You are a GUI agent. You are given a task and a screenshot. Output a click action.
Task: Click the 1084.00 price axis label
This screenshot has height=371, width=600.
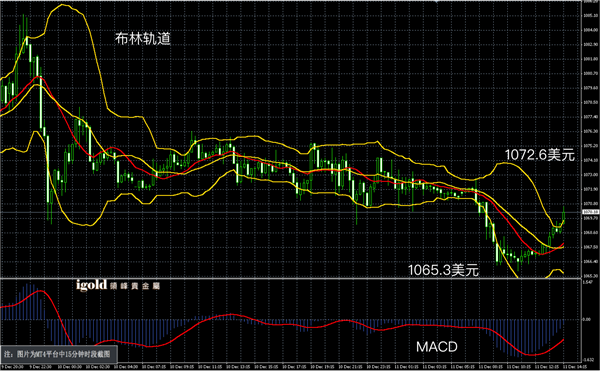pyautogui.click(x=590, y=30)
